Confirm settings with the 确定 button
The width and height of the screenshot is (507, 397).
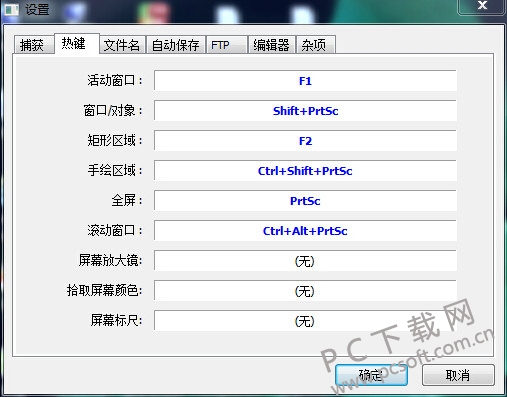[371, 375]
